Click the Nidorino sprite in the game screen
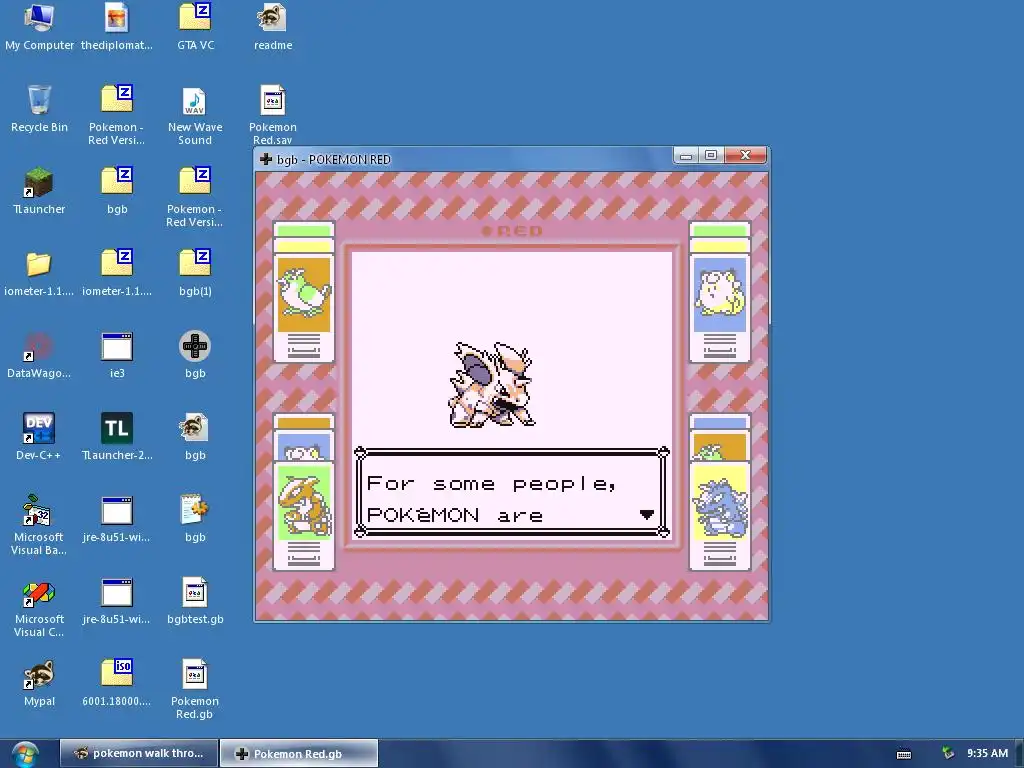This screenshot has height=768, width=1024. [x=492, y=385]
